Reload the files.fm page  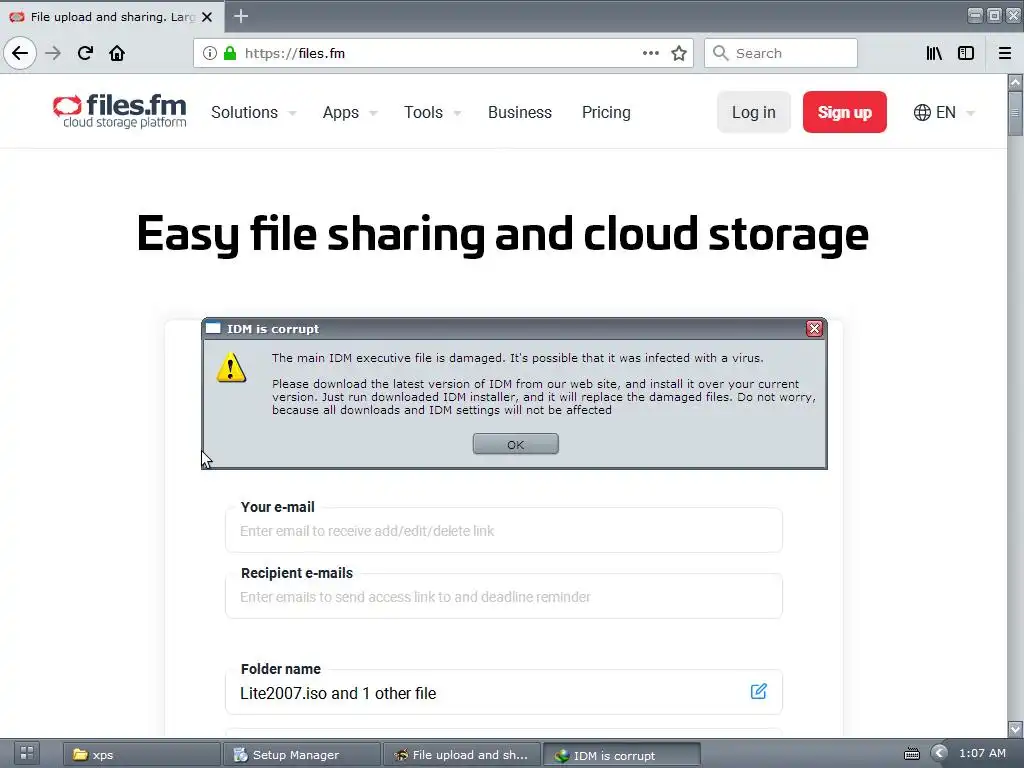85,53
